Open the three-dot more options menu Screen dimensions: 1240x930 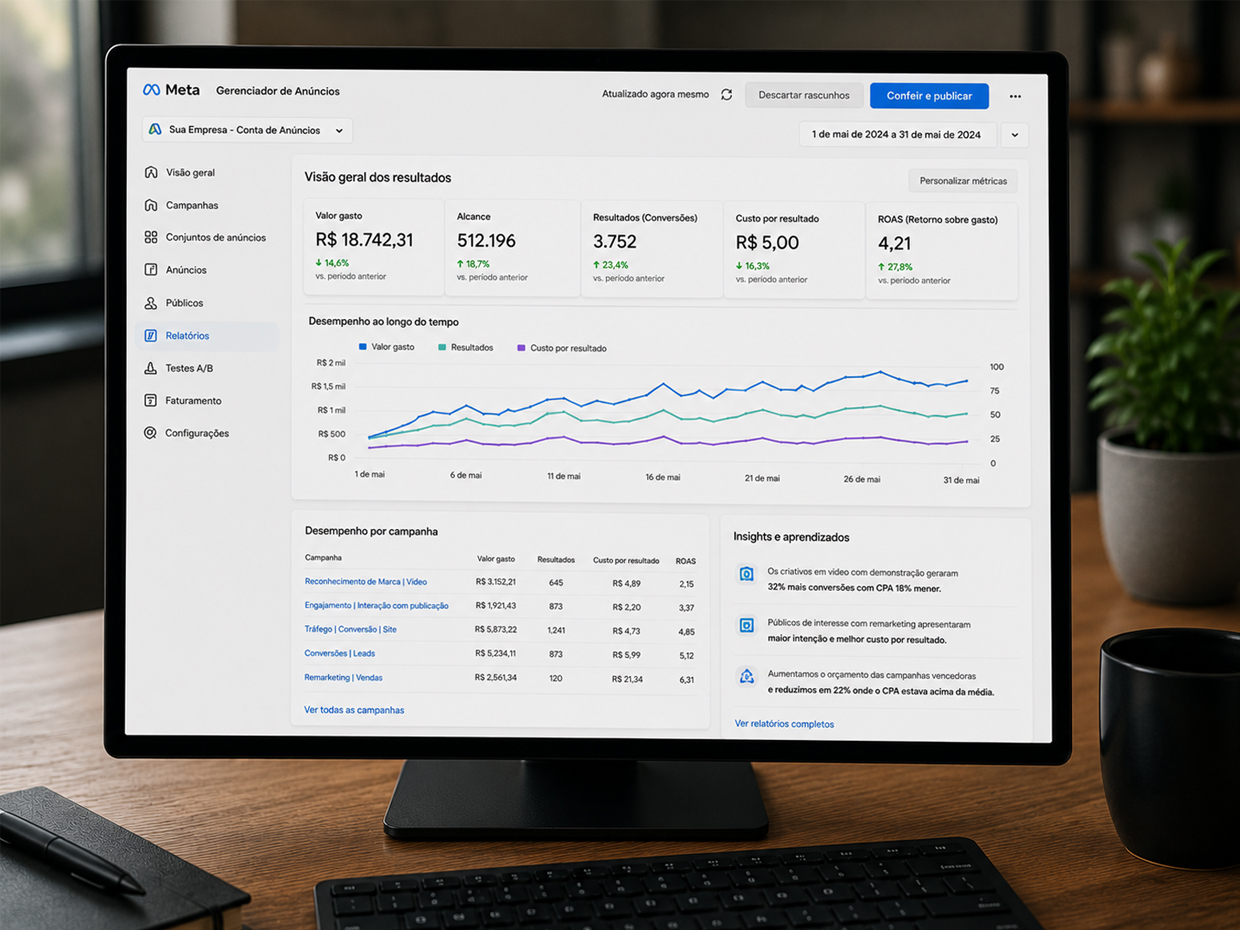1015,97
